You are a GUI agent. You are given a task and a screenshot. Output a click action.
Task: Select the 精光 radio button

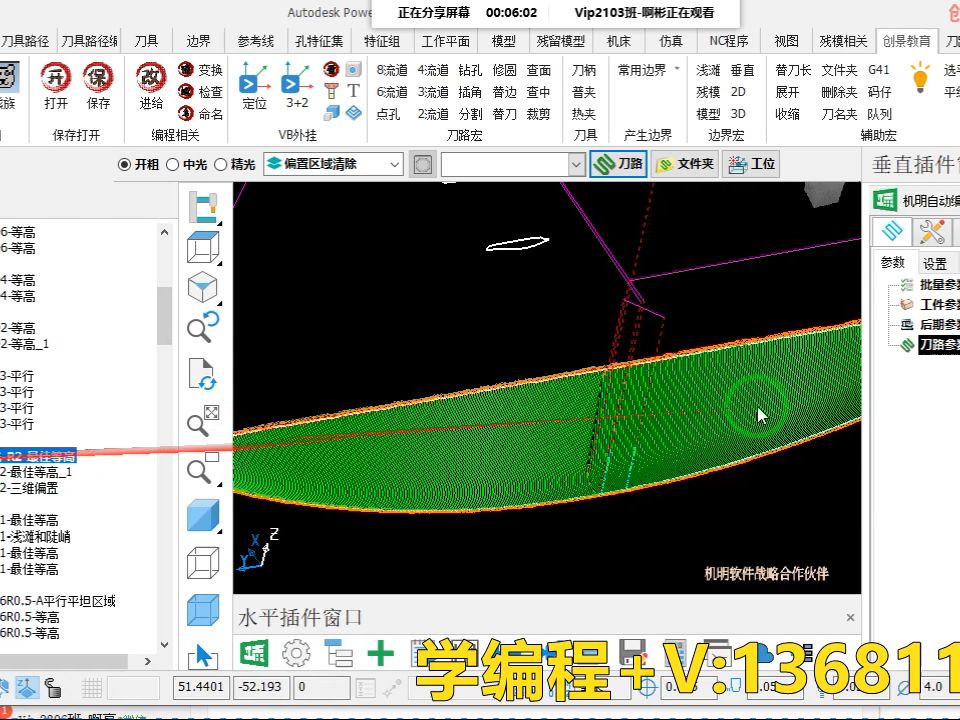click(220, 165)
